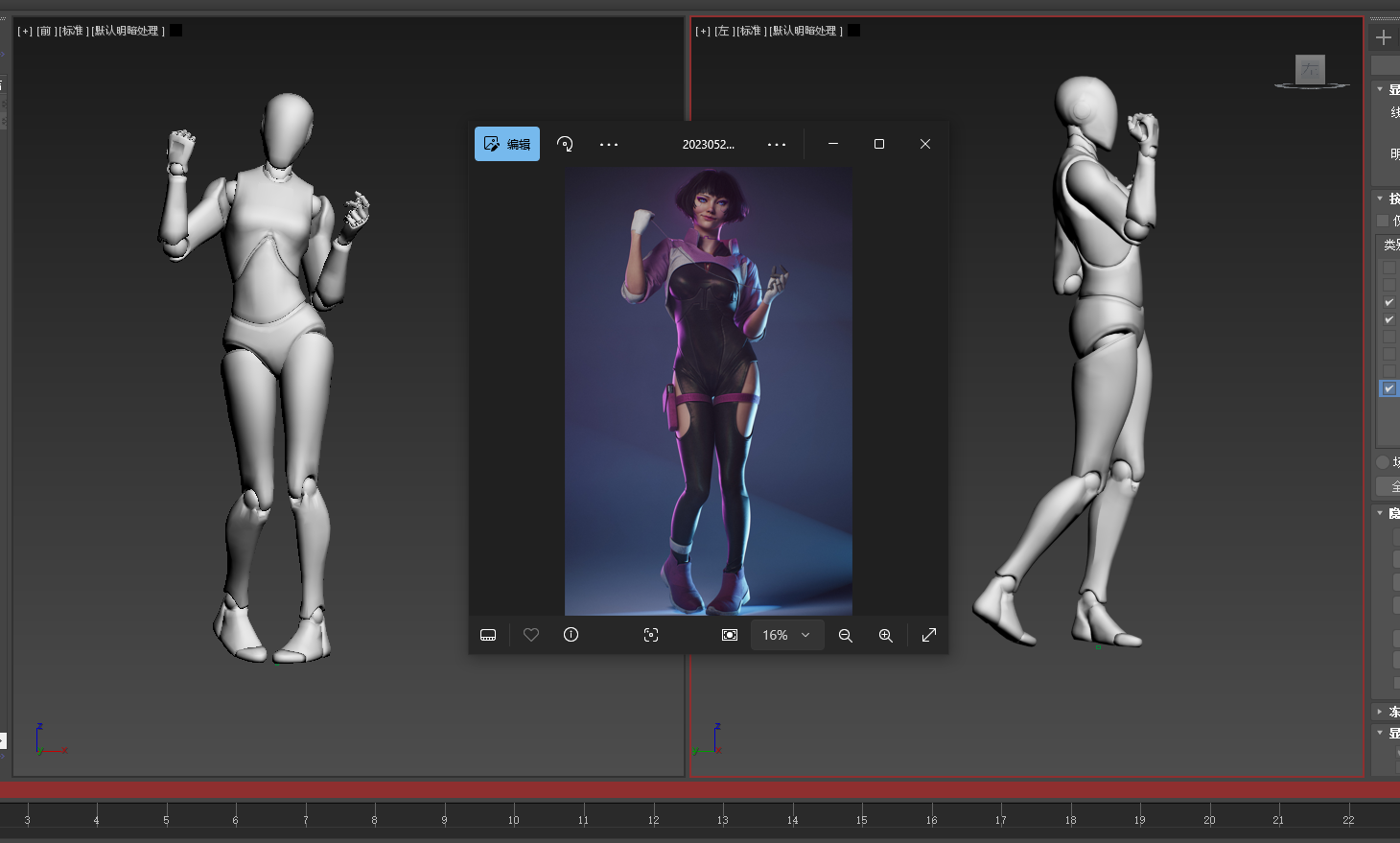The height and width of the screenshot is (843, 1400).
Task: Open the three-dots menu beside filename 2023052...
Action: click(777, 144)
